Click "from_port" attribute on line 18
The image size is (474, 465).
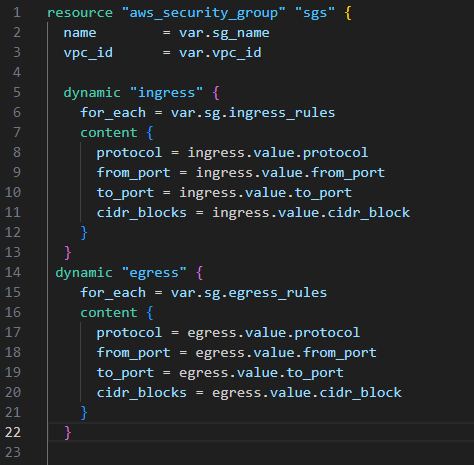(x=134, y=353)
